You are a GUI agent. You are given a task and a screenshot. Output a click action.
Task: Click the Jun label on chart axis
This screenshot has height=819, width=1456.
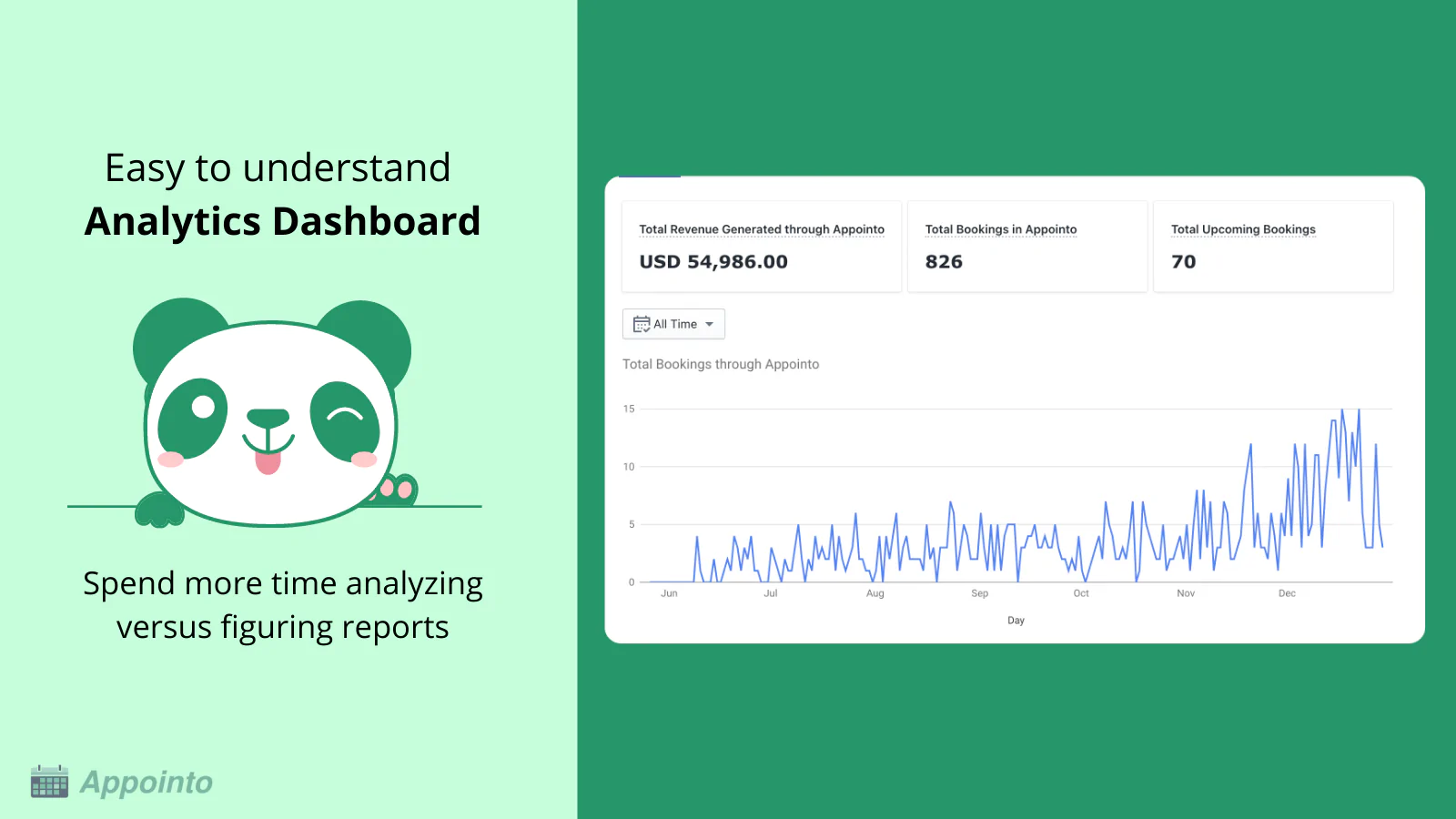tap(669, 593)
